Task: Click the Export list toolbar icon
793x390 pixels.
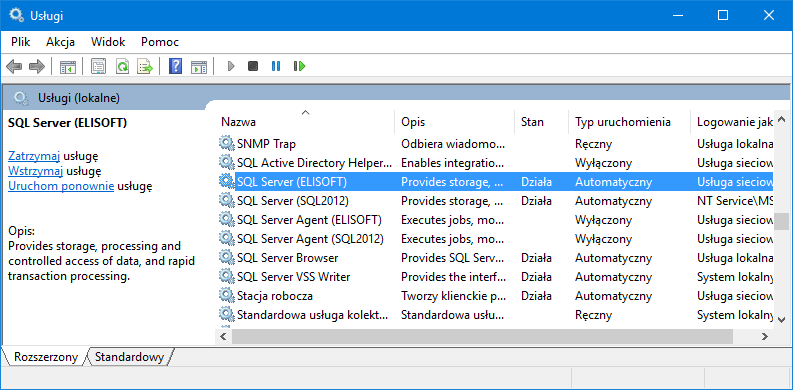Action: tap(145, 66)
